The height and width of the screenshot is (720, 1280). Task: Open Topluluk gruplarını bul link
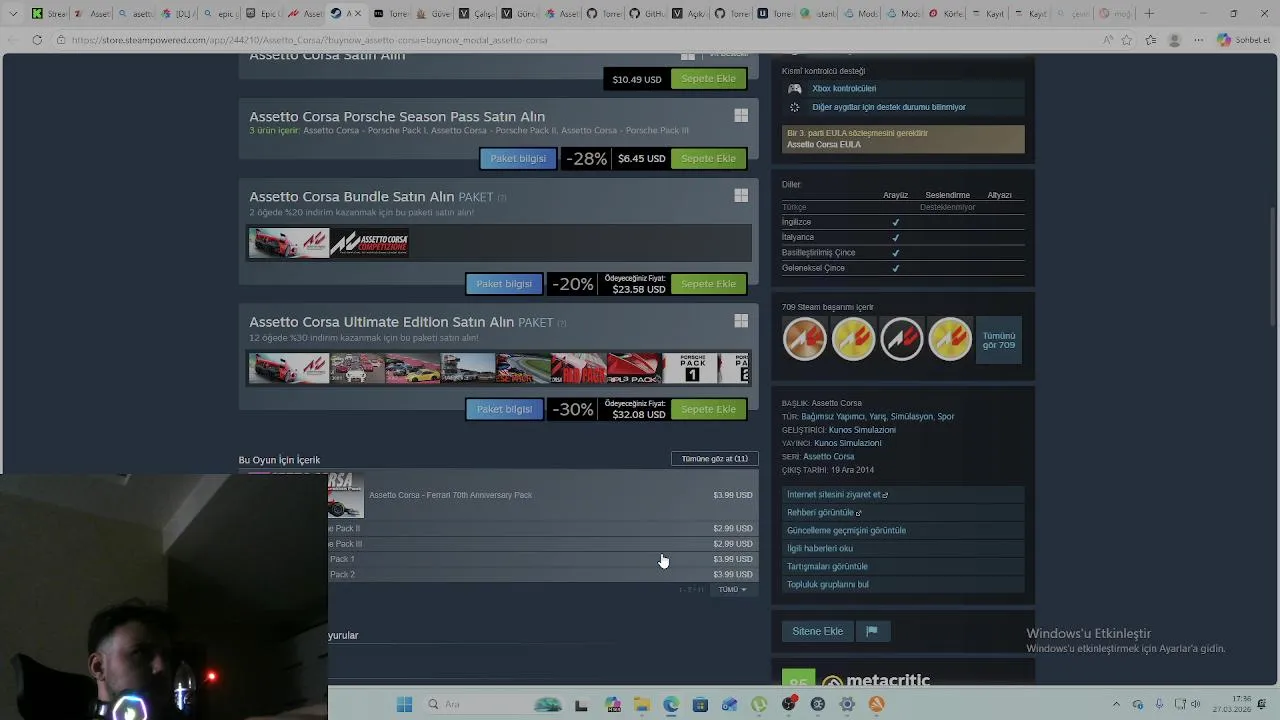(903, 584)
